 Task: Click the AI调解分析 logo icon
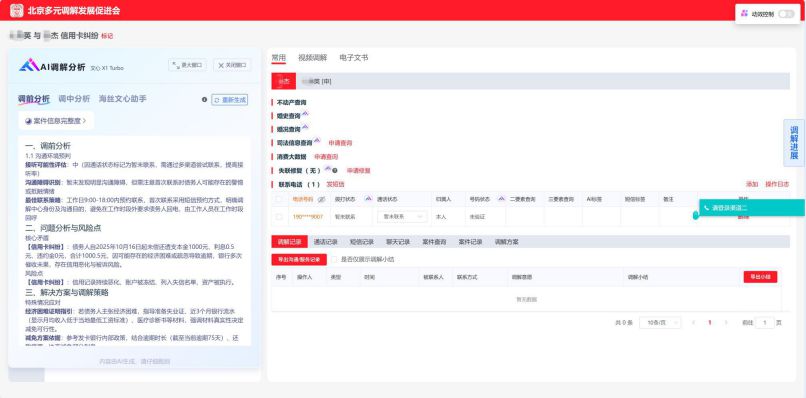point(29,65)
